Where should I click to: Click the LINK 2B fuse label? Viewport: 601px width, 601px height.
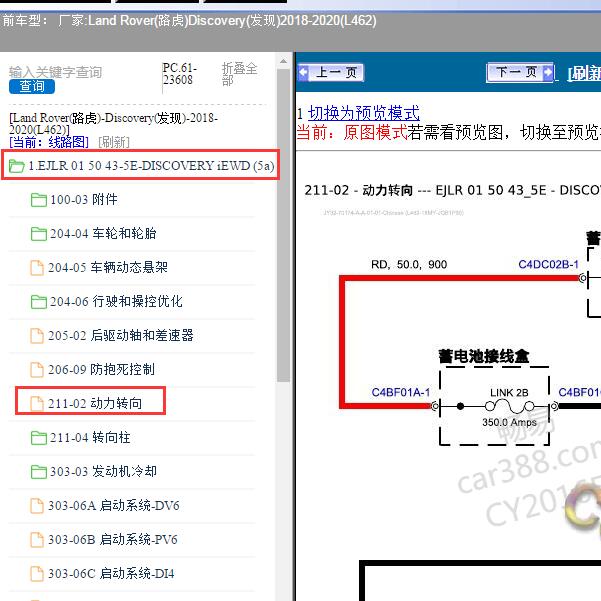tap(509, 393)
